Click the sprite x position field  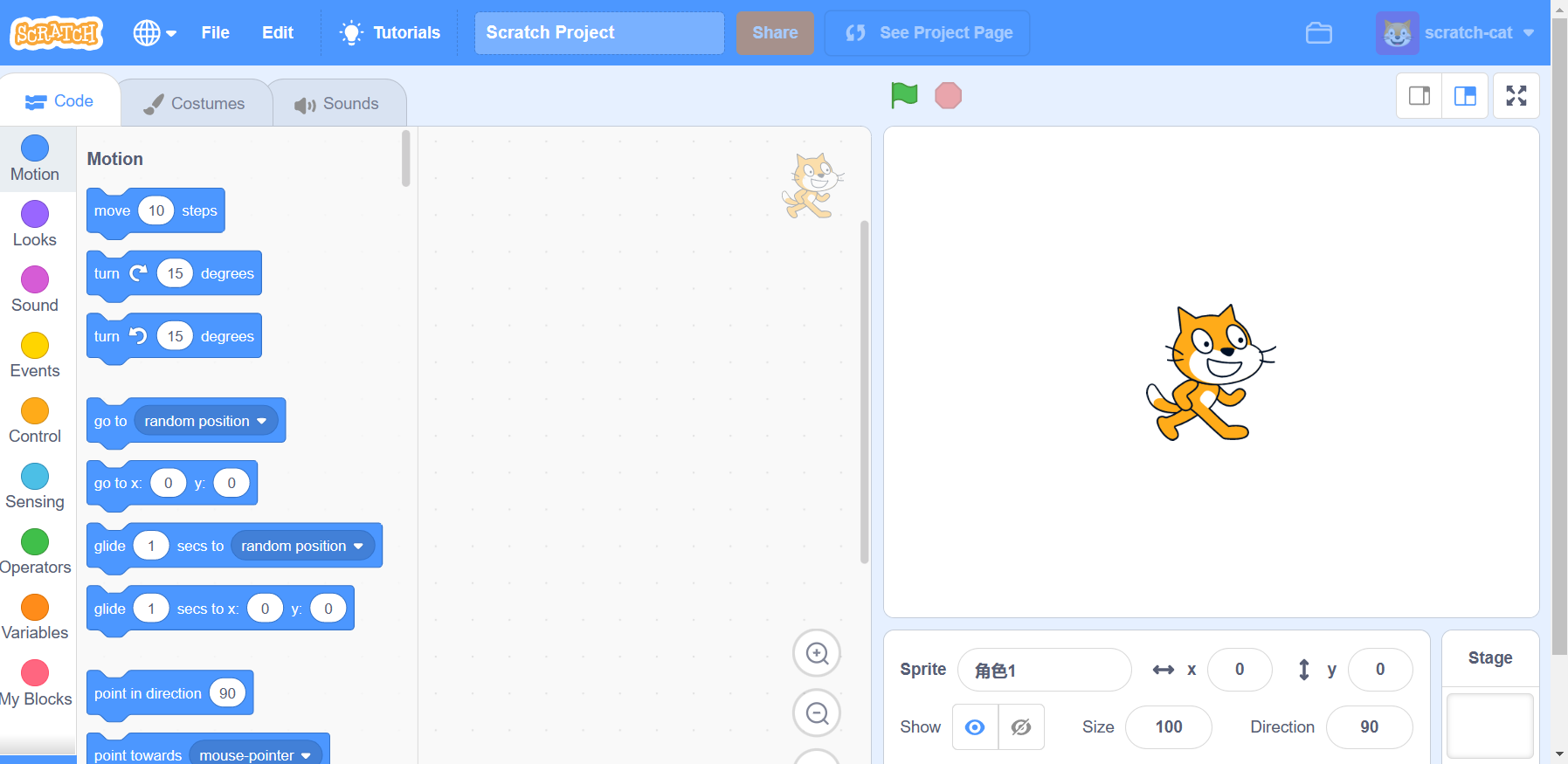pyautogui.click(x=1240, y=670)
